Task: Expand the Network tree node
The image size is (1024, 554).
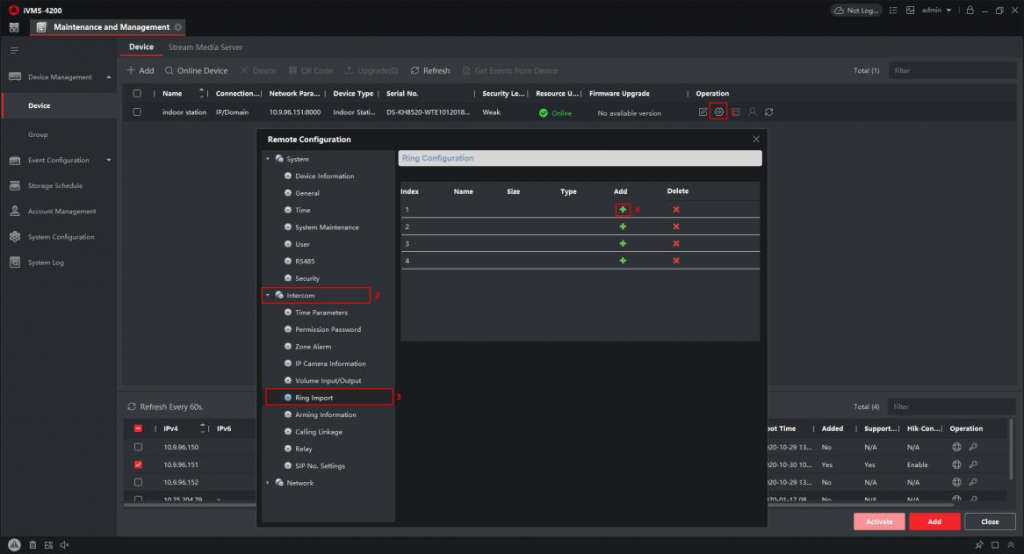Action: (x=268, y=483)
